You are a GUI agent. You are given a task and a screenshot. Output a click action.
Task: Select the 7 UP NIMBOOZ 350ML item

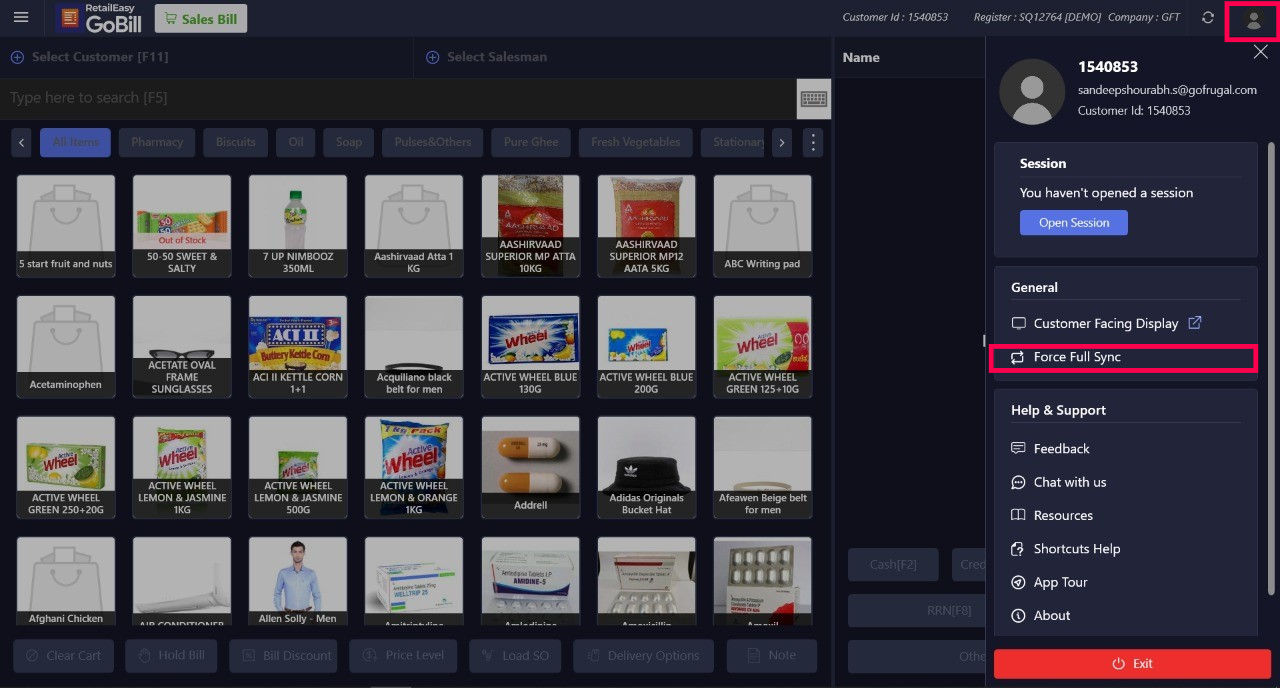click(298, 226)
